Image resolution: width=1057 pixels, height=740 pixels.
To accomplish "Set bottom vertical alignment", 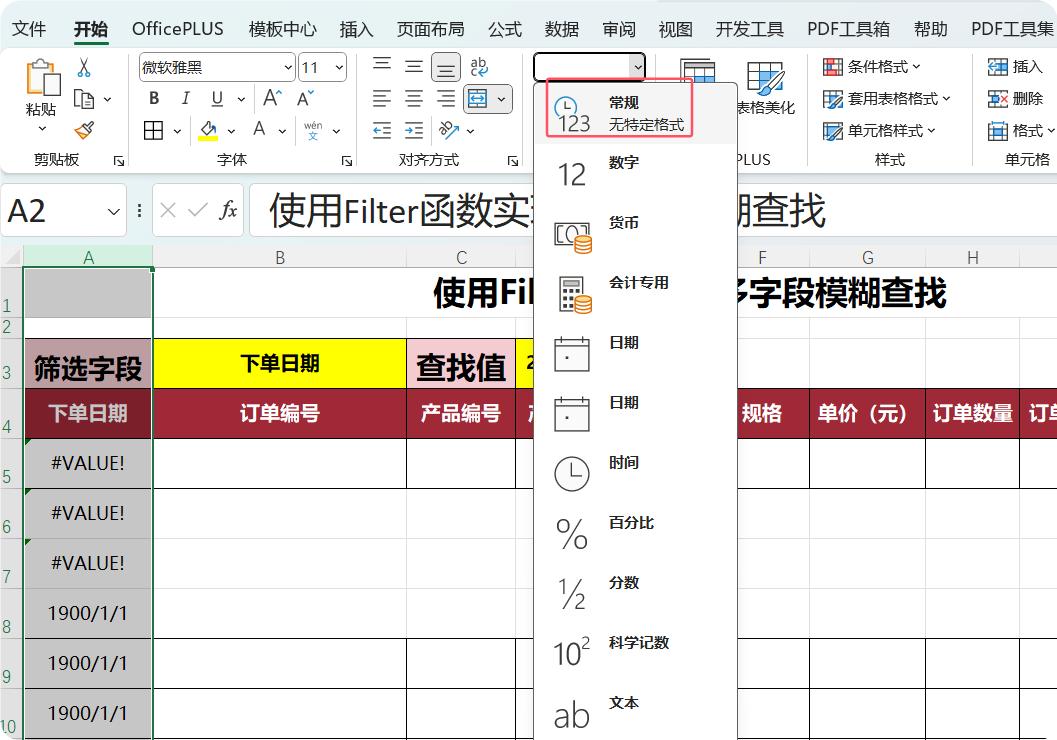I will [446, 67].
